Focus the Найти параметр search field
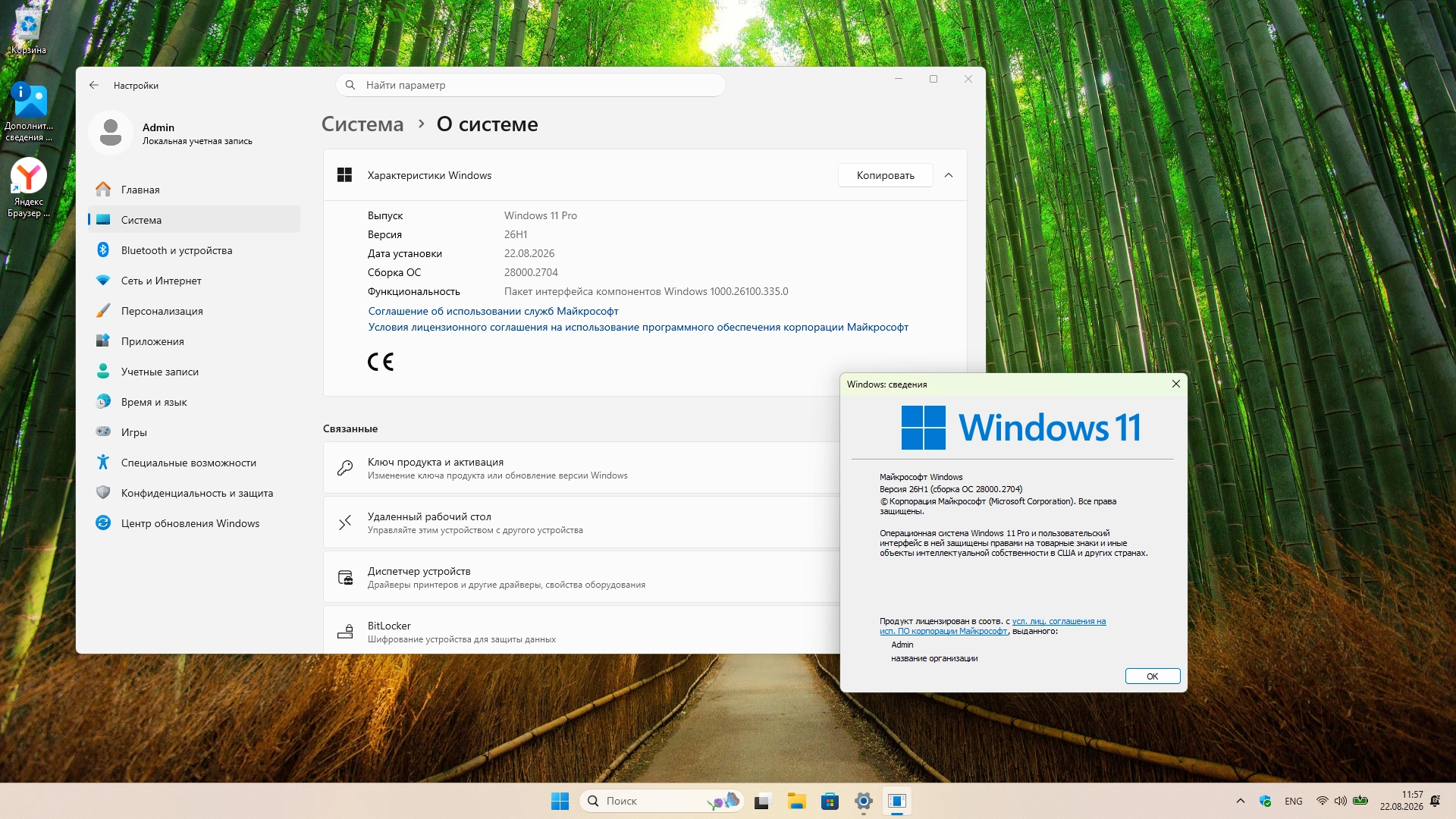1456x819 pixels. click(531, 85)
